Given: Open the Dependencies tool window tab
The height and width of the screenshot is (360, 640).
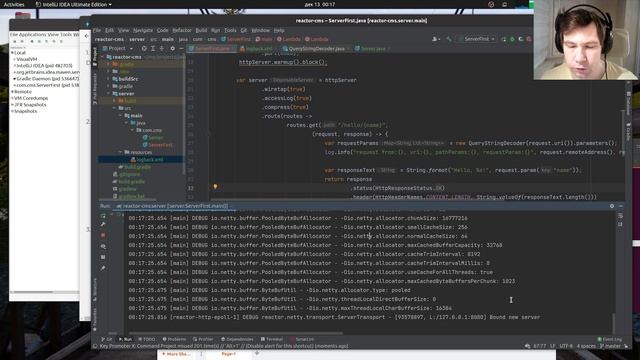Looking at the screenshot, I should [x=237, y=339].
